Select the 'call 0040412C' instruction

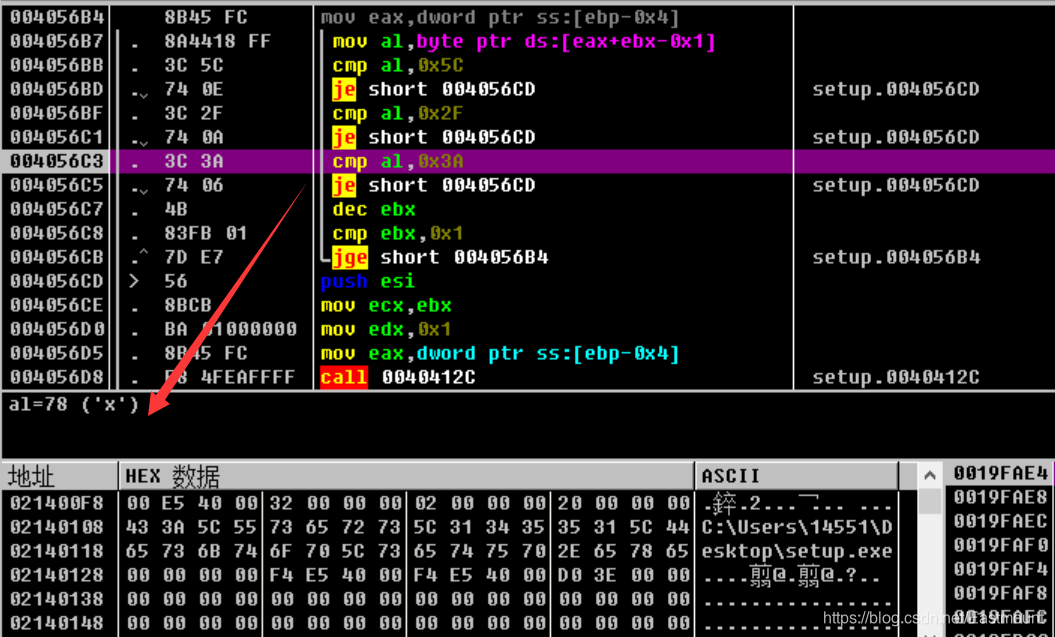tap(398, 377)
